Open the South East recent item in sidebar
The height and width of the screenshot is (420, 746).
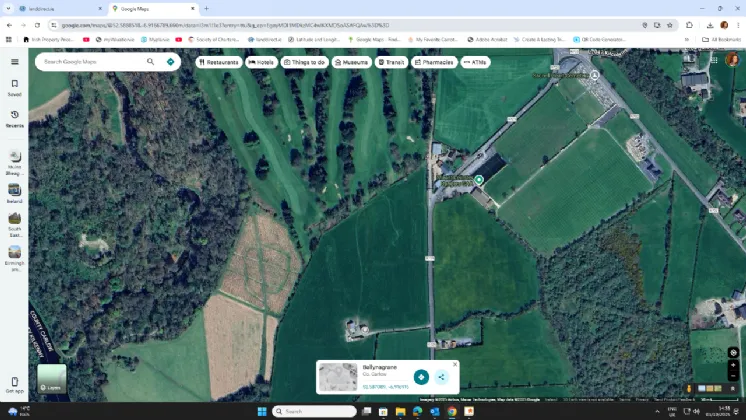pyautogui.click(x=15, y=224)
